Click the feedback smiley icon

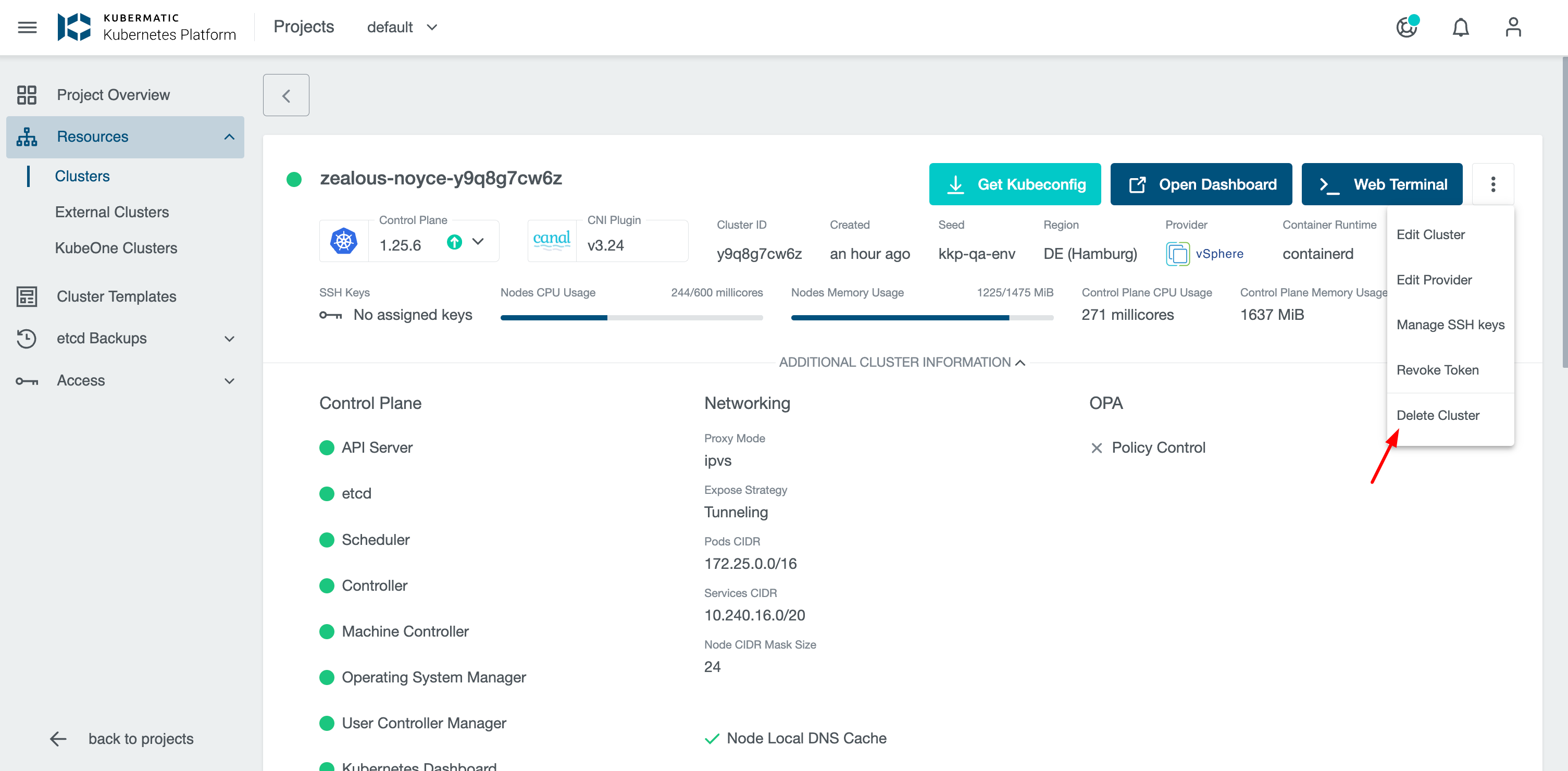1408,27
